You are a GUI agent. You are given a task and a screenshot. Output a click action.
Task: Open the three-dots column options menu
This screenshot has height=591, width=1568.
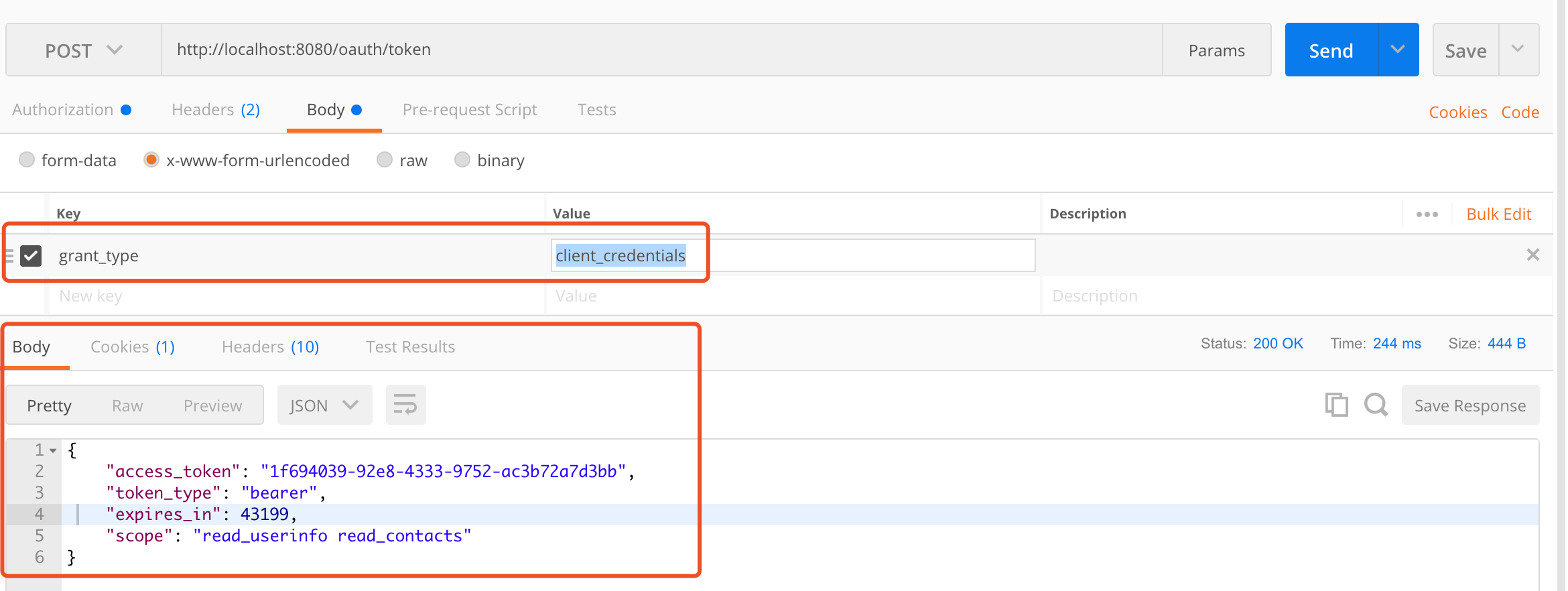1427,214
